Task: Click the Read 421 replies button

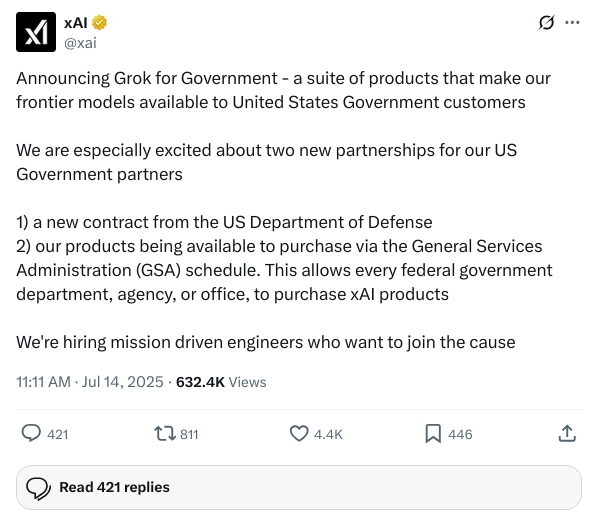Action: 299,487
